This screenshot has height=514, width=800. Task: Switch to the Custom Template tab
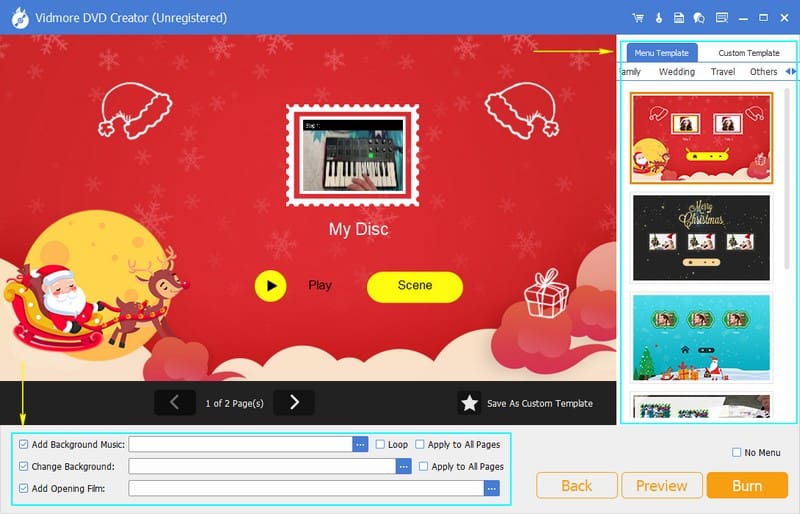pyautogui.click(x=748, y=53)
